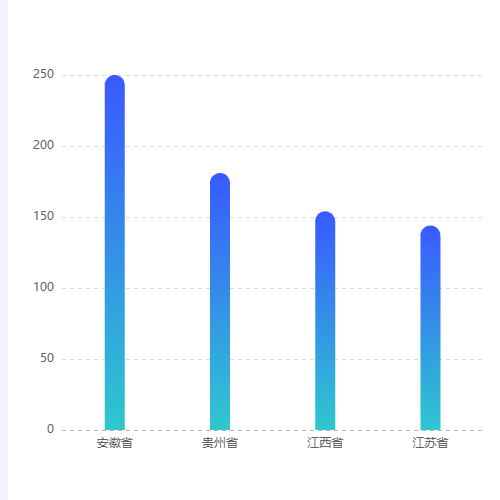
Task: Click the 江西省 bar in the chart
Action: 325,321
